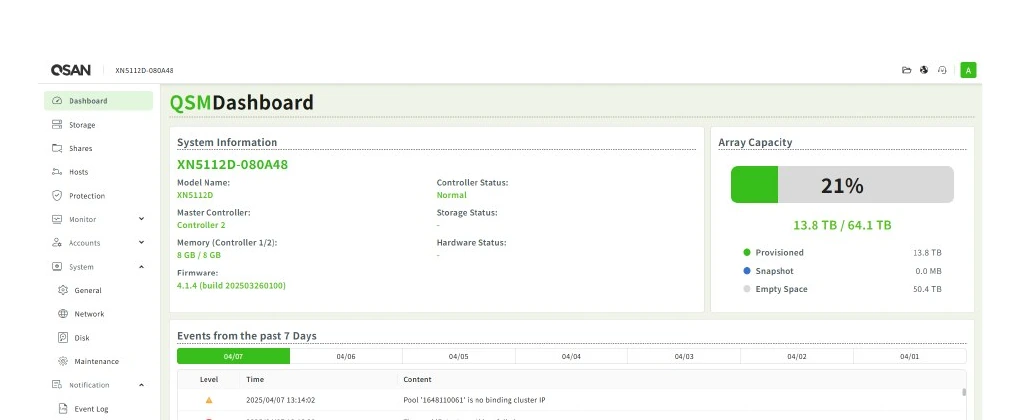Select the 04/06 events tab
This screenshot has height=420, width=1020.
coord(346,356)
